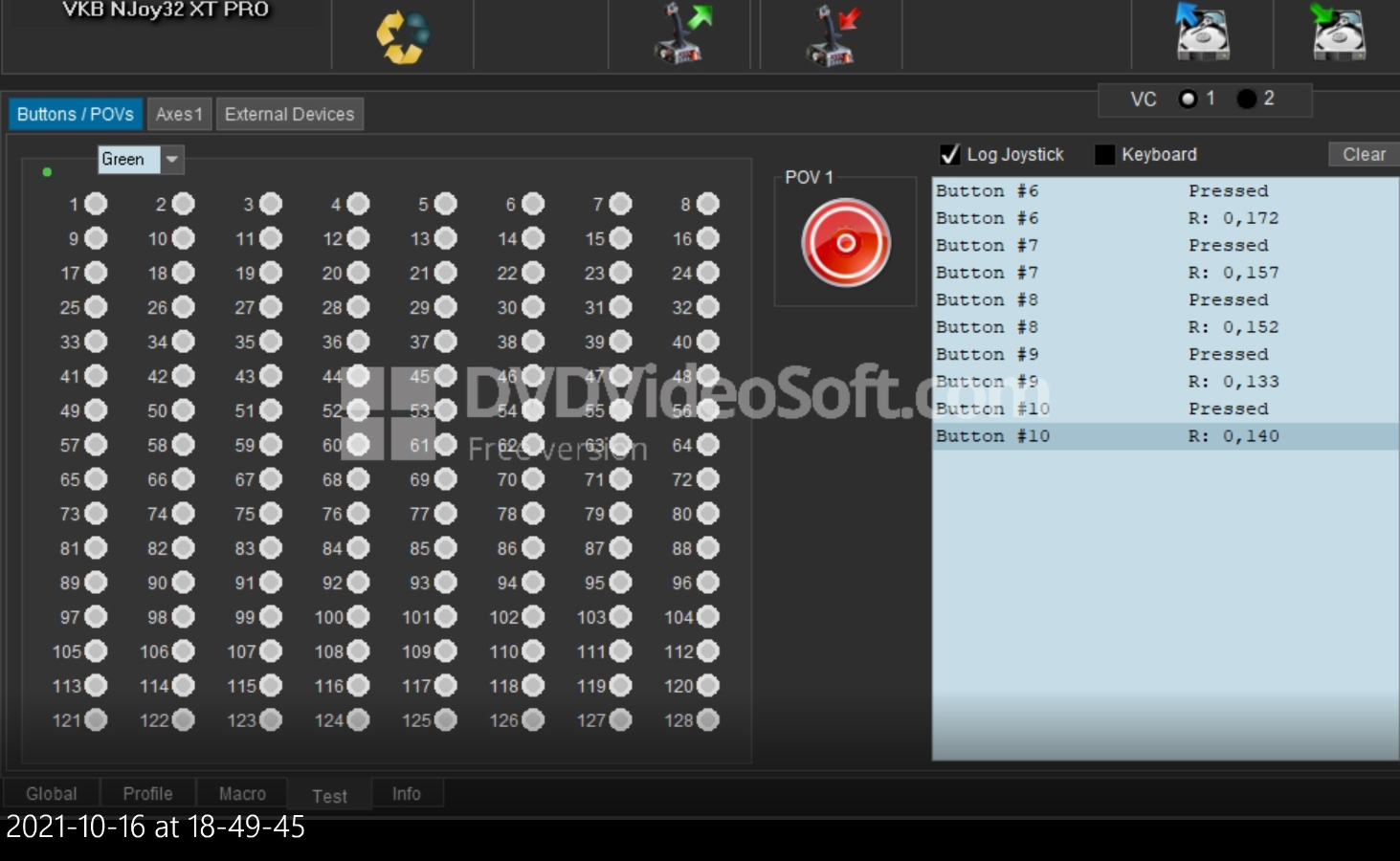The image size is (1400, 861).
Task: Select log row Button #6 Pressed
Action: [x=1166, y=191]
